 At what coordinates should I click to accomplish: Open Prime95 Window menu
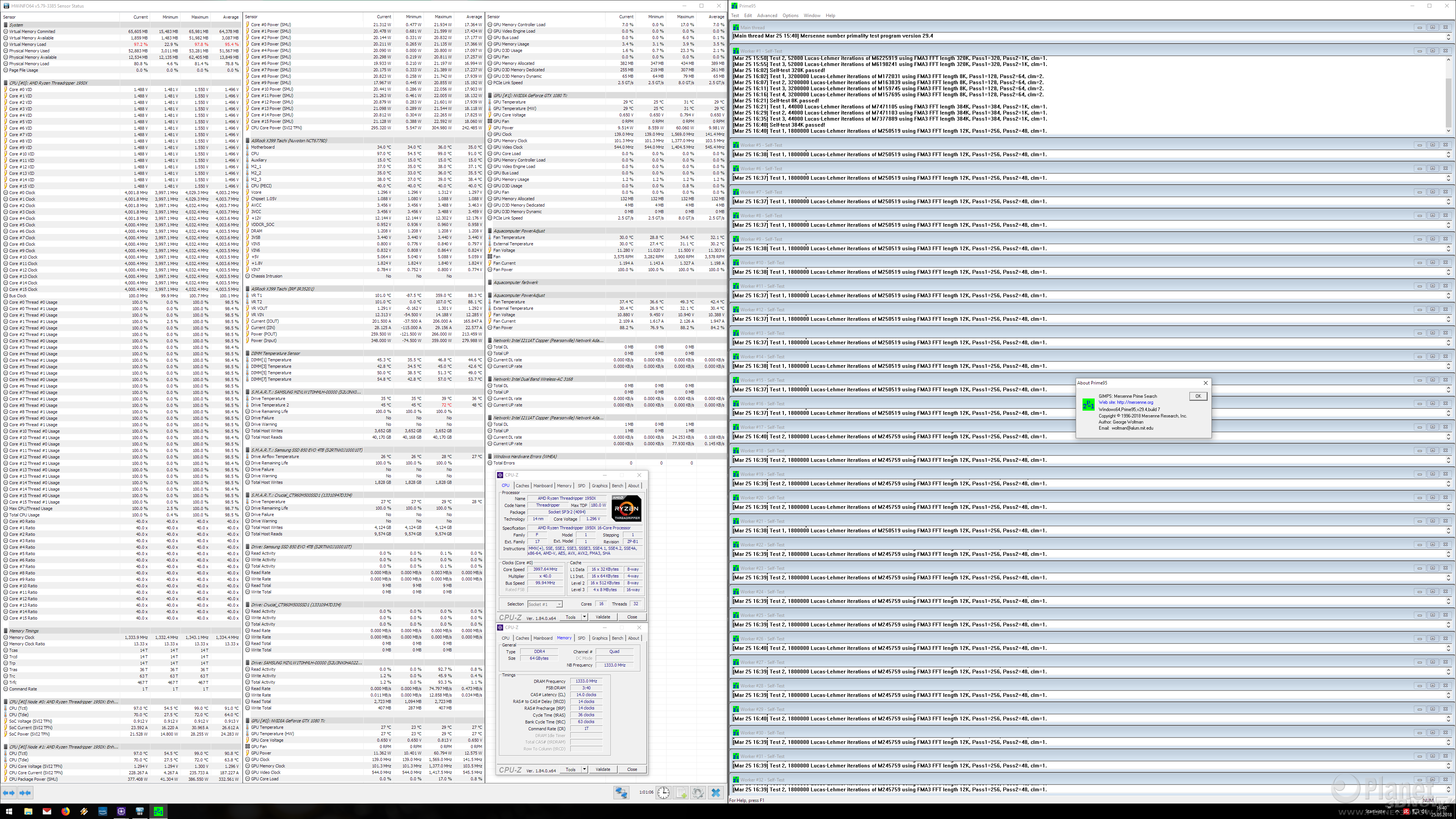tap(812, 15)
